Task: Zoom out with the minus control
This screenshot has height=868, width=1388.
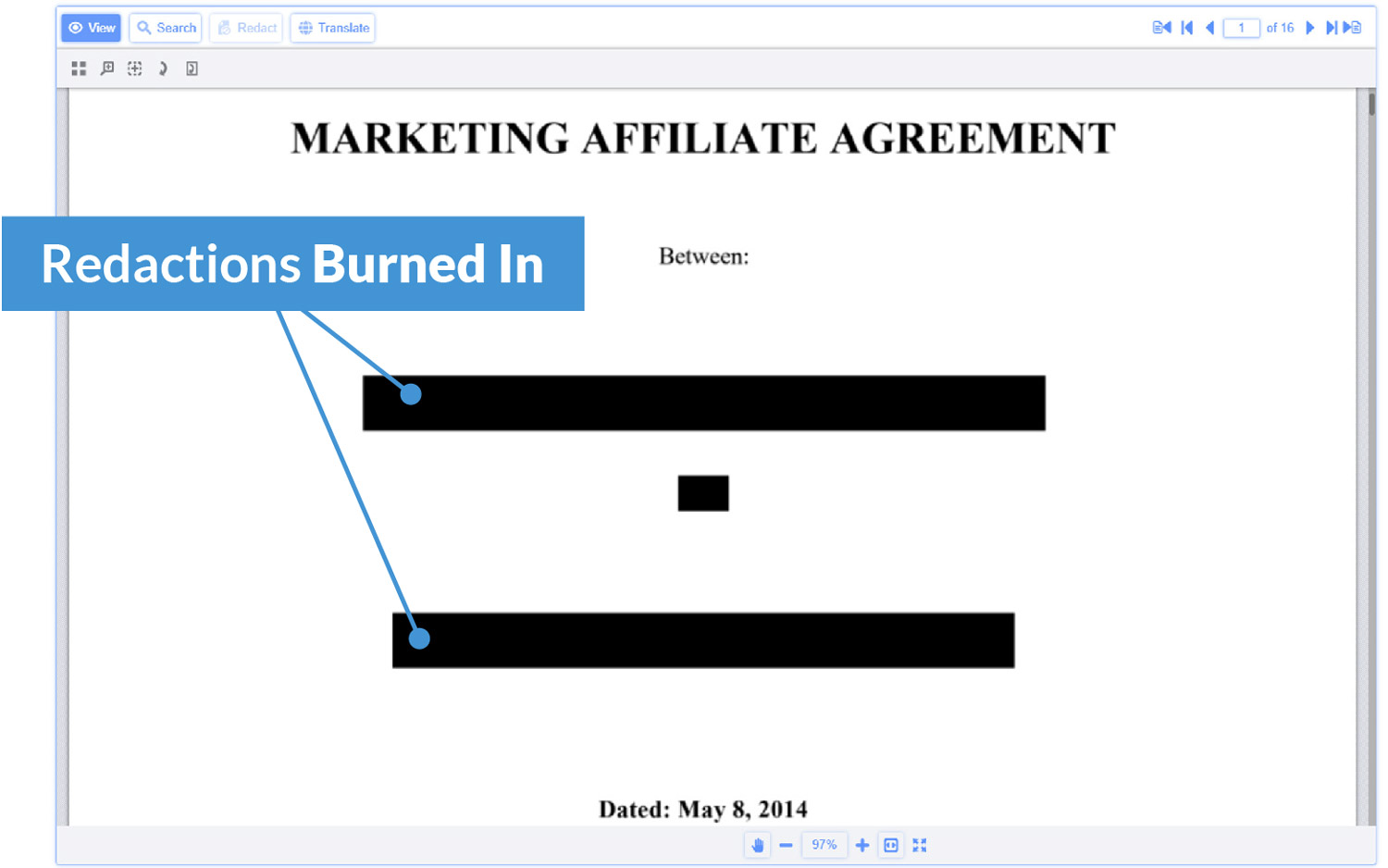Action: [x=786, y=844]
